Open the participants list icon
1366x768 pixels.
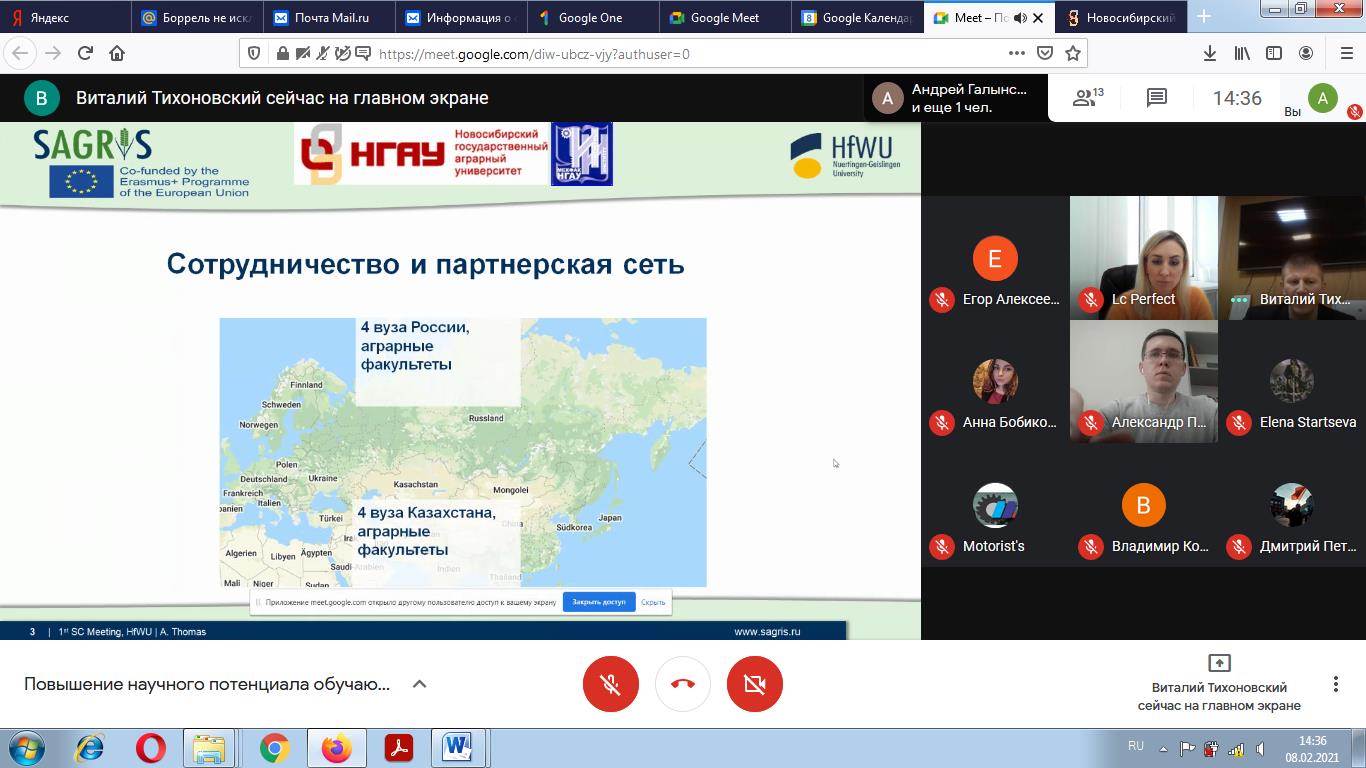1086,98
